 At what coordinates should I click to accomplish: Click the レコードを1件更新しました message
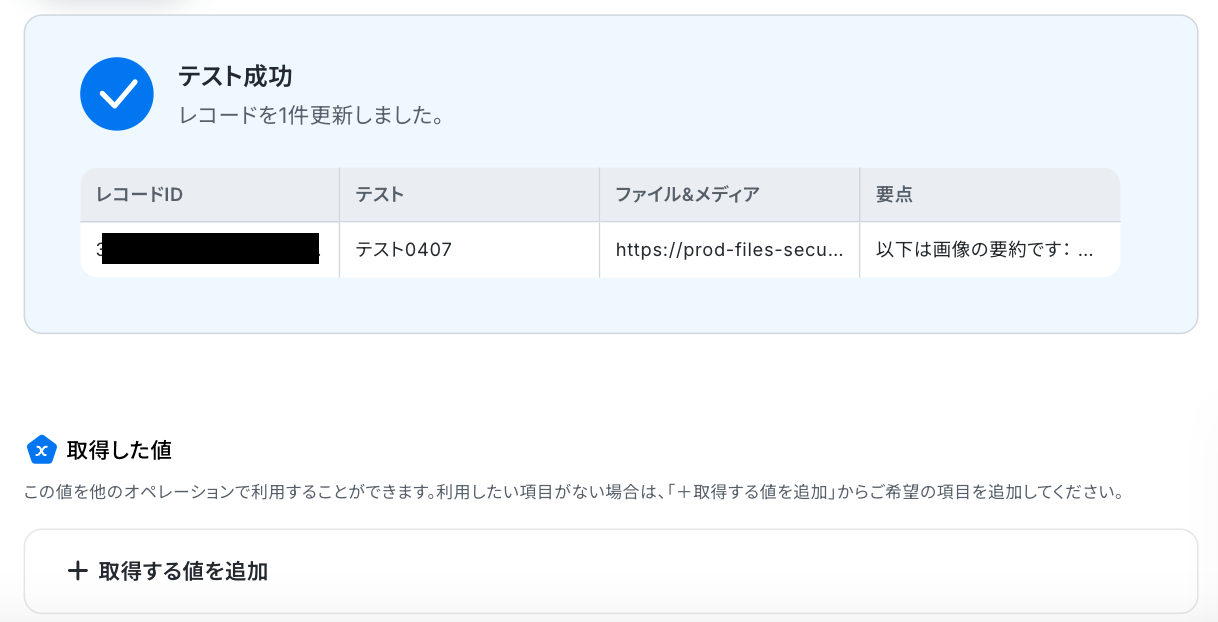(311, 116)
